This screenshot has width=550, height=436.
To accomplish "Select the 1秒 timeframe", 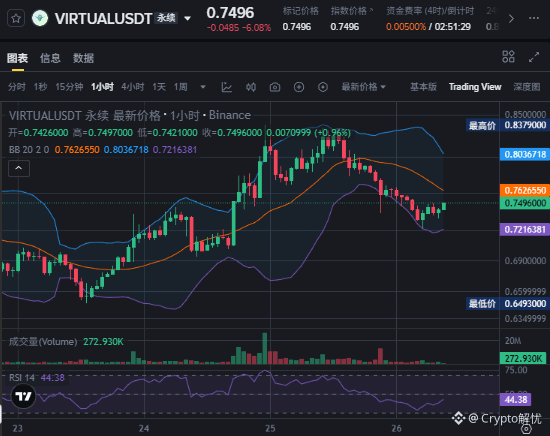I will click(40, 87).
